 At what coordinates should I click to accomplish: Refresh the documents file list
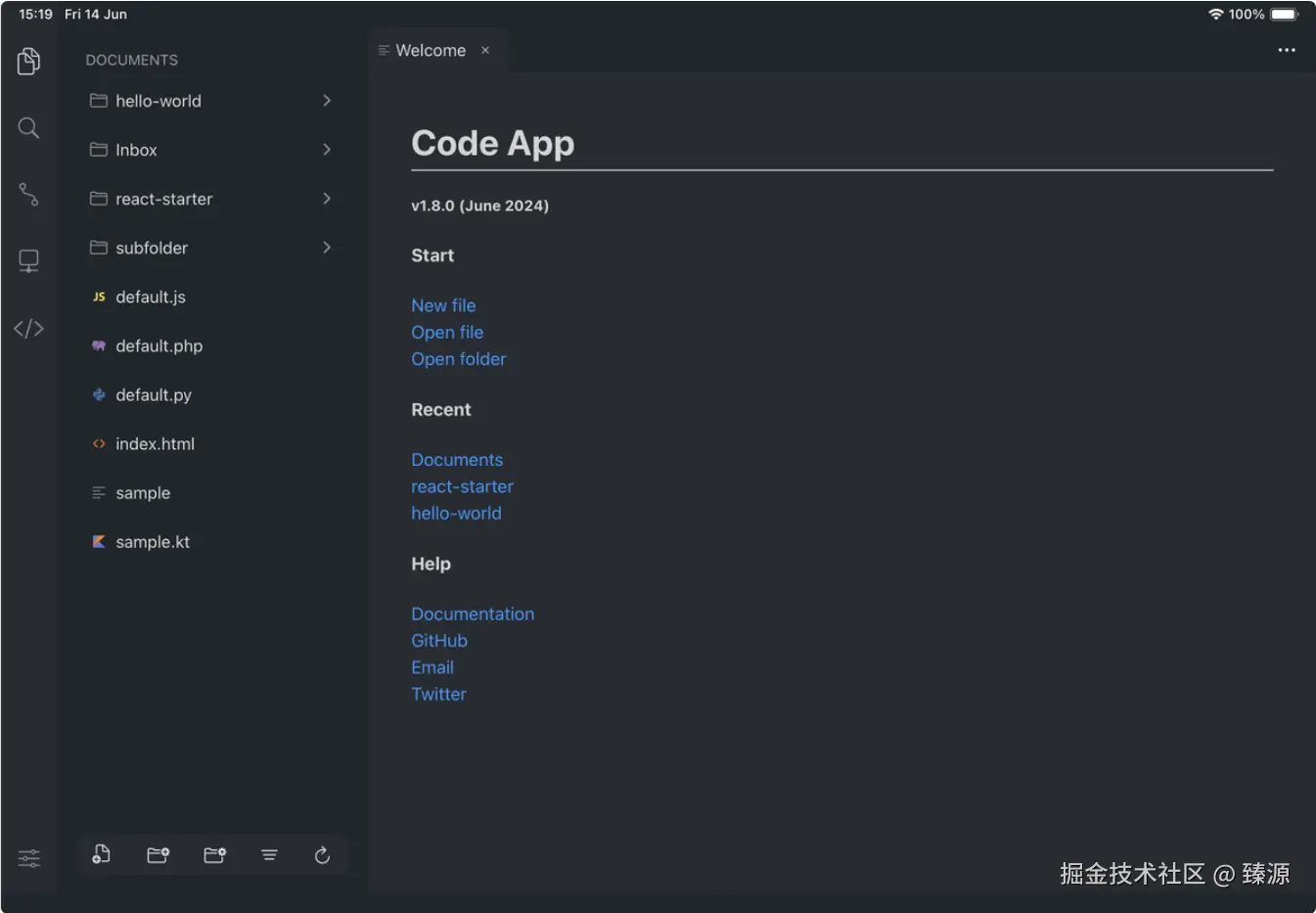(x=322, y=855)
